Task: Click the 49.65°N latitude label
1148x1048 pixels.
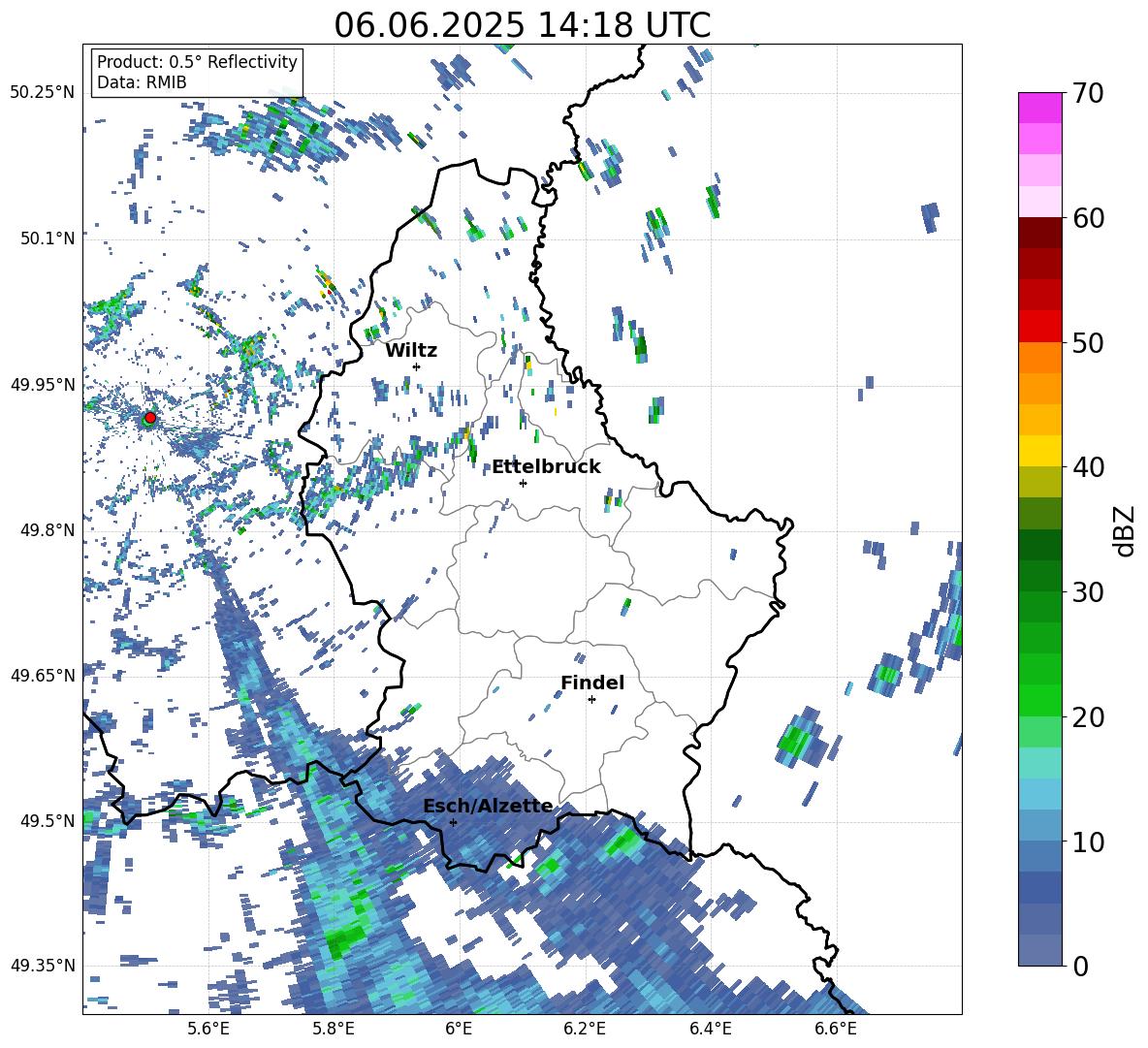Action: pos(43,676)
